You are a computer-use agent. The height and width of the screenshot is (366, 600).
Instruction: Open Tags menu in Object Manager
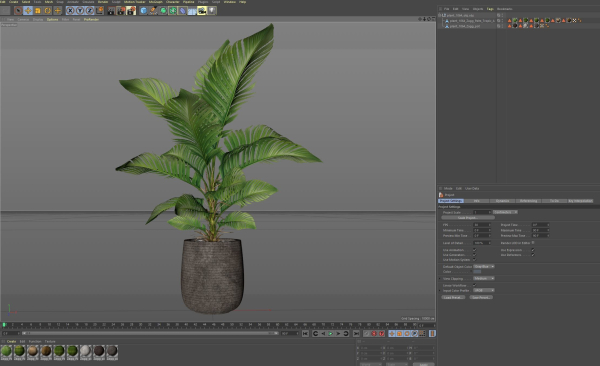[490, 9]
